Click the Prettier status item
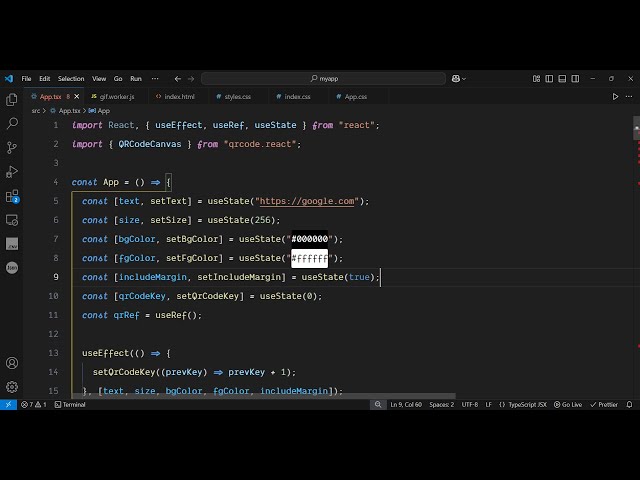This screenshot has height=480, width=640. tap(604, 404)
